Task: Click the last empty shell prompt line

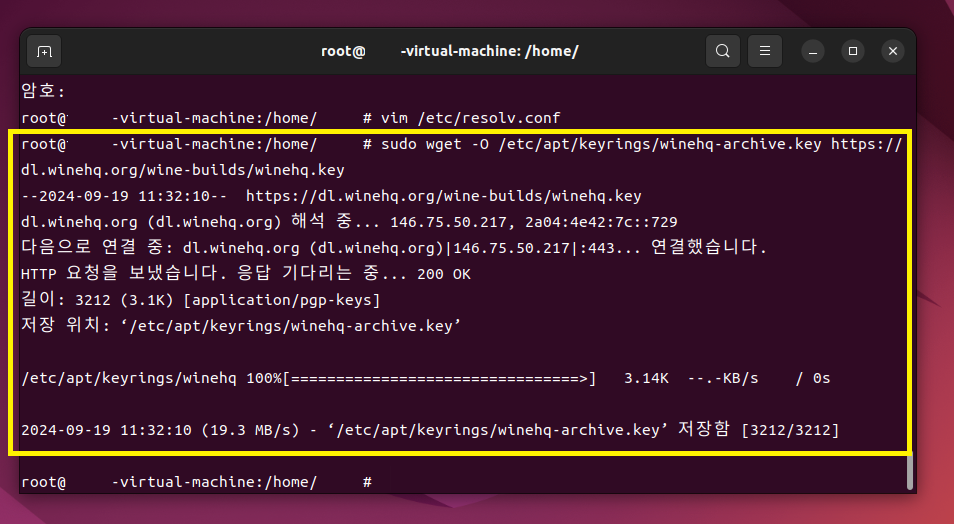Action: tap(197, 482)
